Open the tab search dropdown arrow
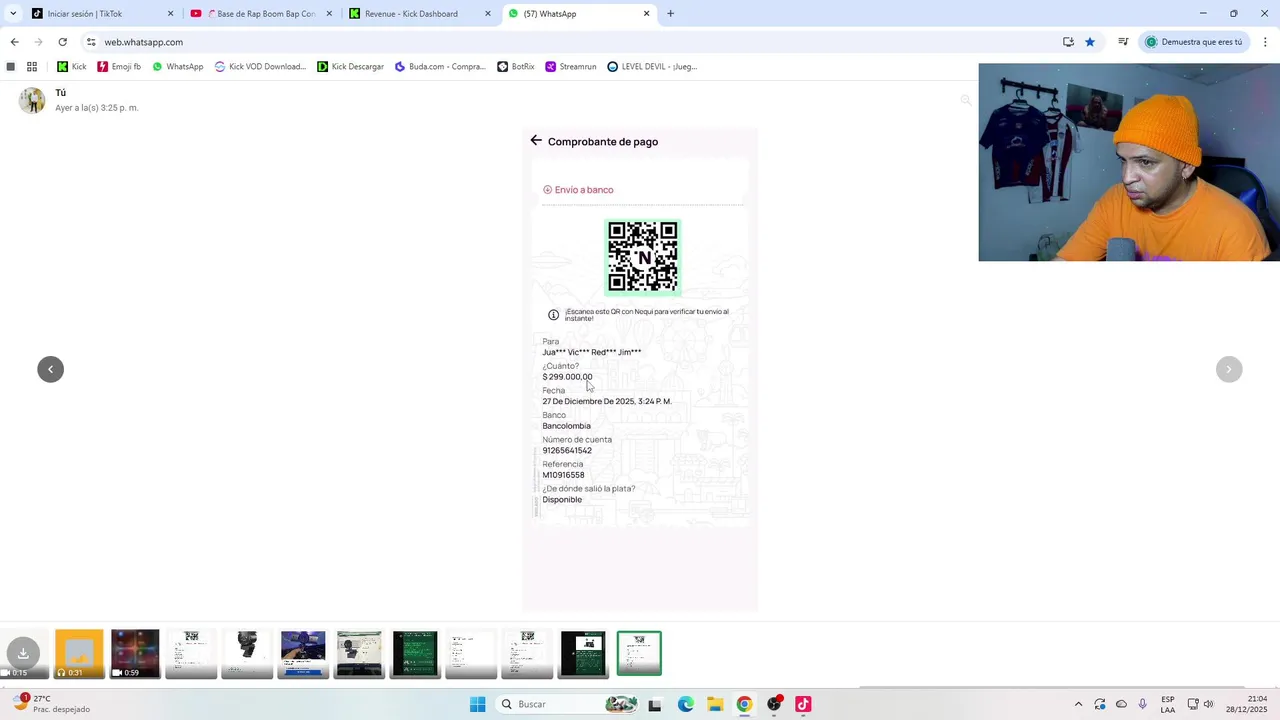Viewport: 1280px width, 720px height. point(13,13)
